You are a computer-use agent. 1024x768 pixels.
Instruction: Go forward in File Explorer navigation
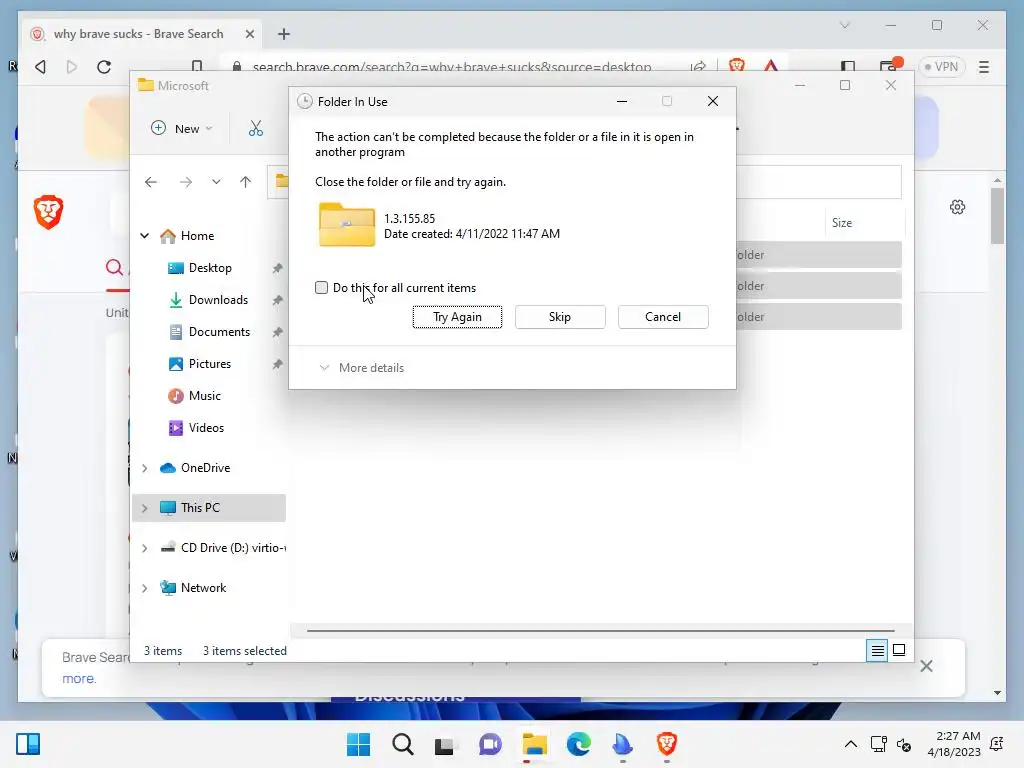click(186, 182)
